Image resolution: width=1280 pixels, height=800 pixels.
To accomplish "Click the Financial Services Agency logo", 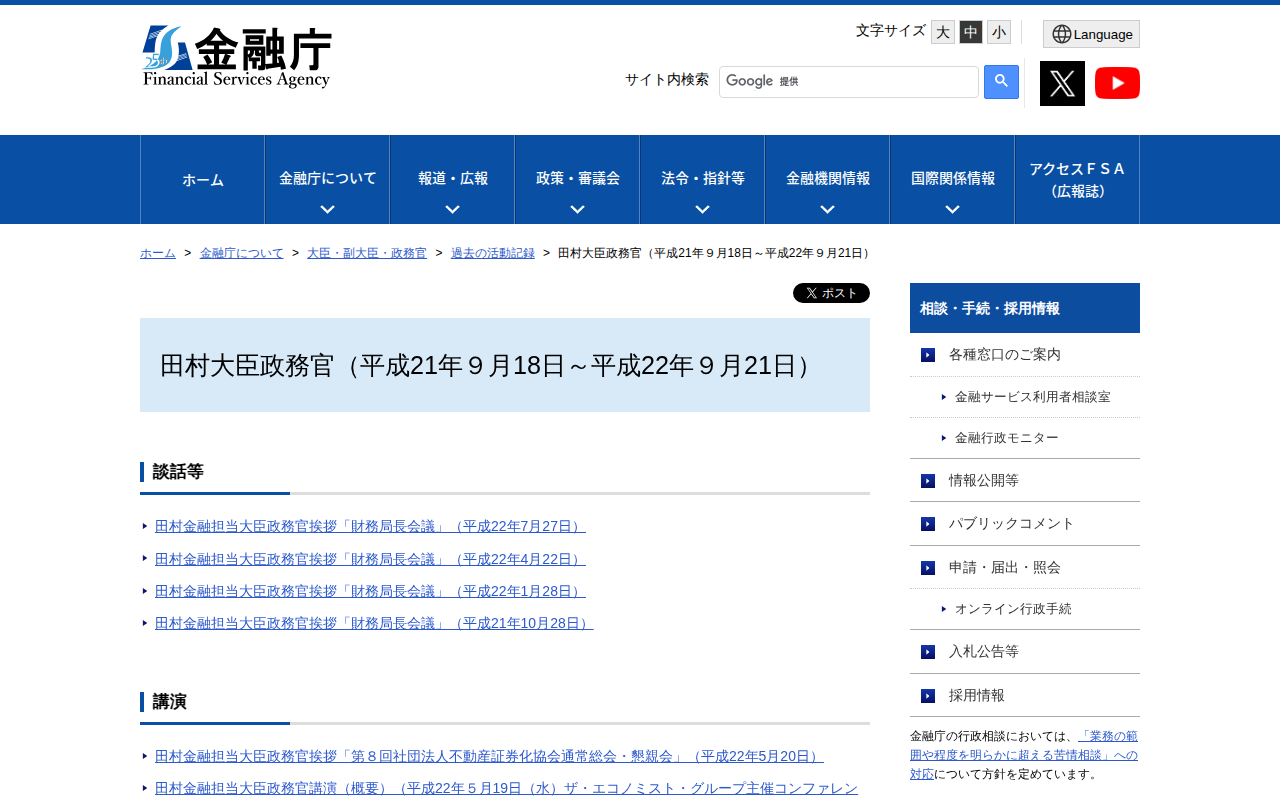I will tap(237, 57).
